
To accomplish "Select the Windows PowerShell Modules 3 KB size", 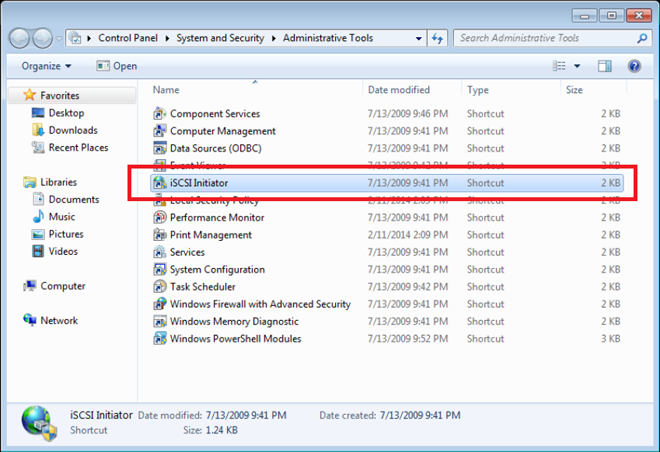I will [610, 339].
